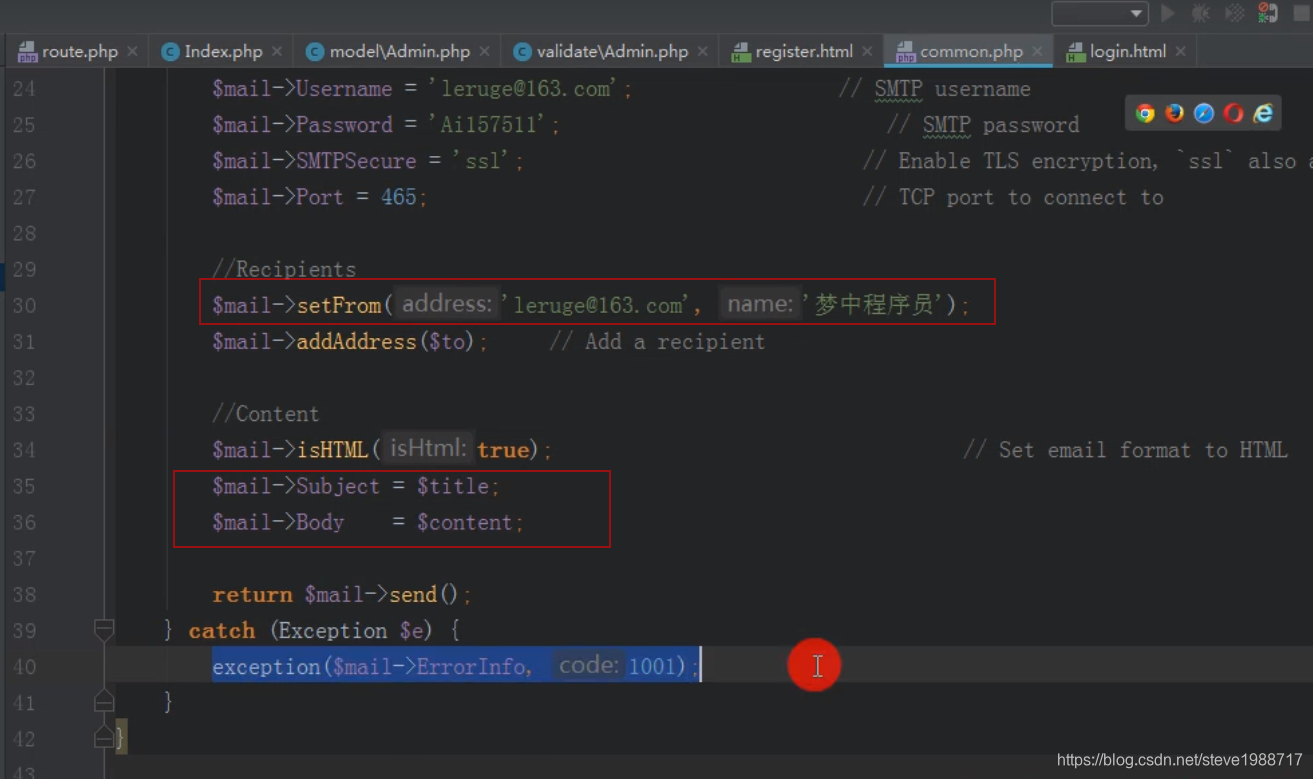Click the 'true' keyword on line 34

502,450
